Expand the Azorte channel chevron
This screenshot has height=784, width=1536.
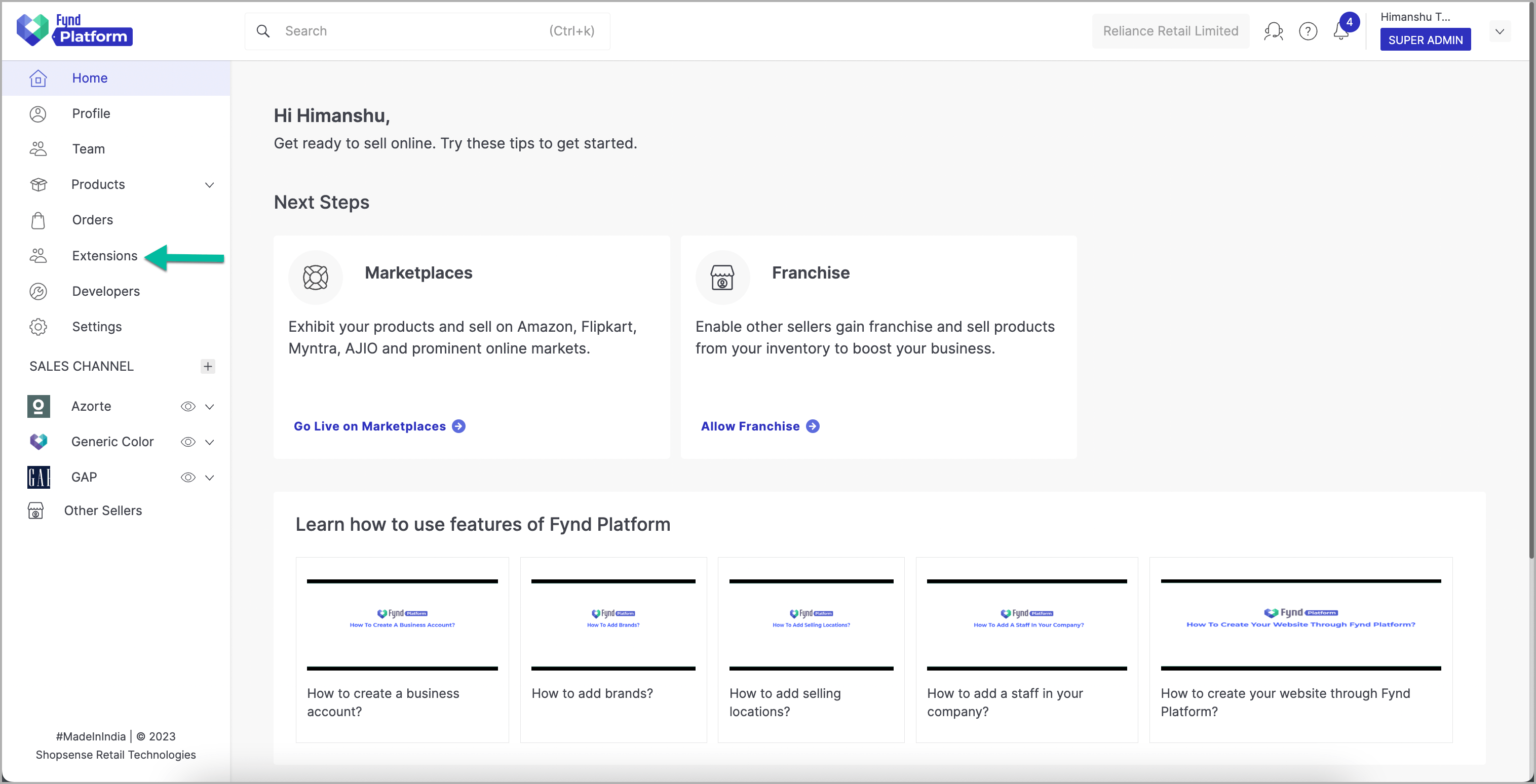point(209,406)
